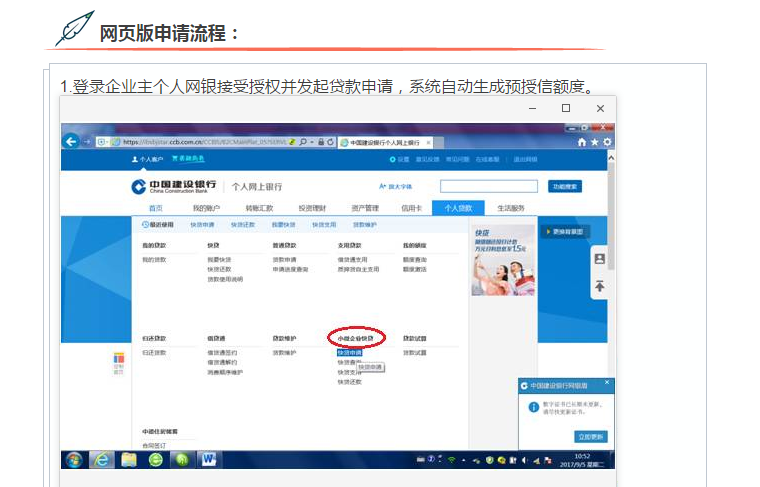Screen dimensions: 760x487
Task: Open the Windows Start button
Action: 74,460
